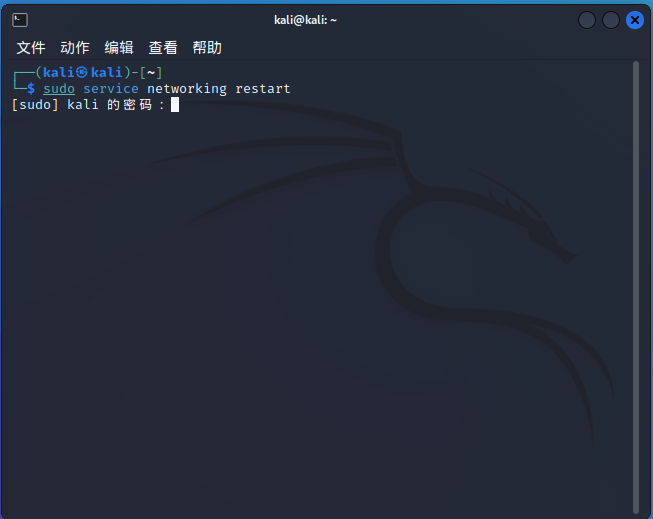Click the terminal vertical scrollbar

coord(636,287)
